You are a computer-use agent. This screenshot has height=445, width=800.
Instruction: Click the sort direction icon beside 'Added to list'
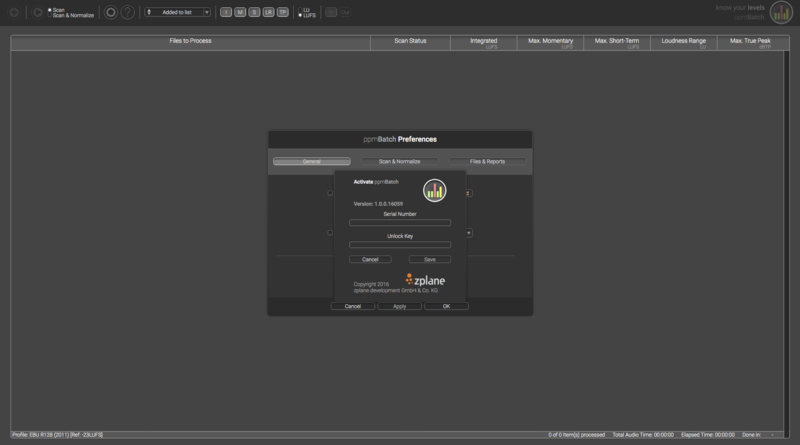[x=149, y=12]
